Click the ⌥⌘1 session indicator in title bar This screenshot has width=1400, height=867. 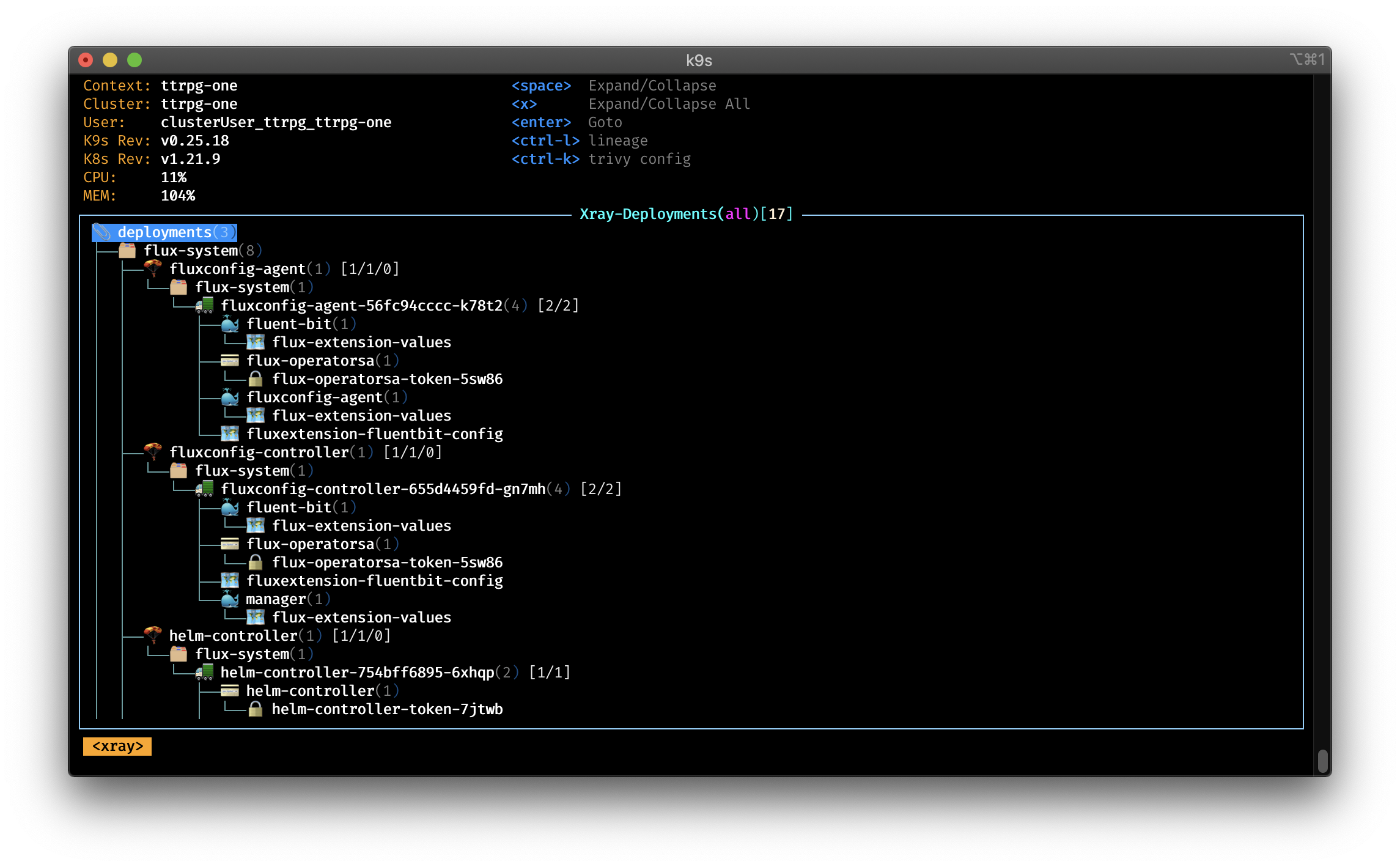(x=1307, y=59)
